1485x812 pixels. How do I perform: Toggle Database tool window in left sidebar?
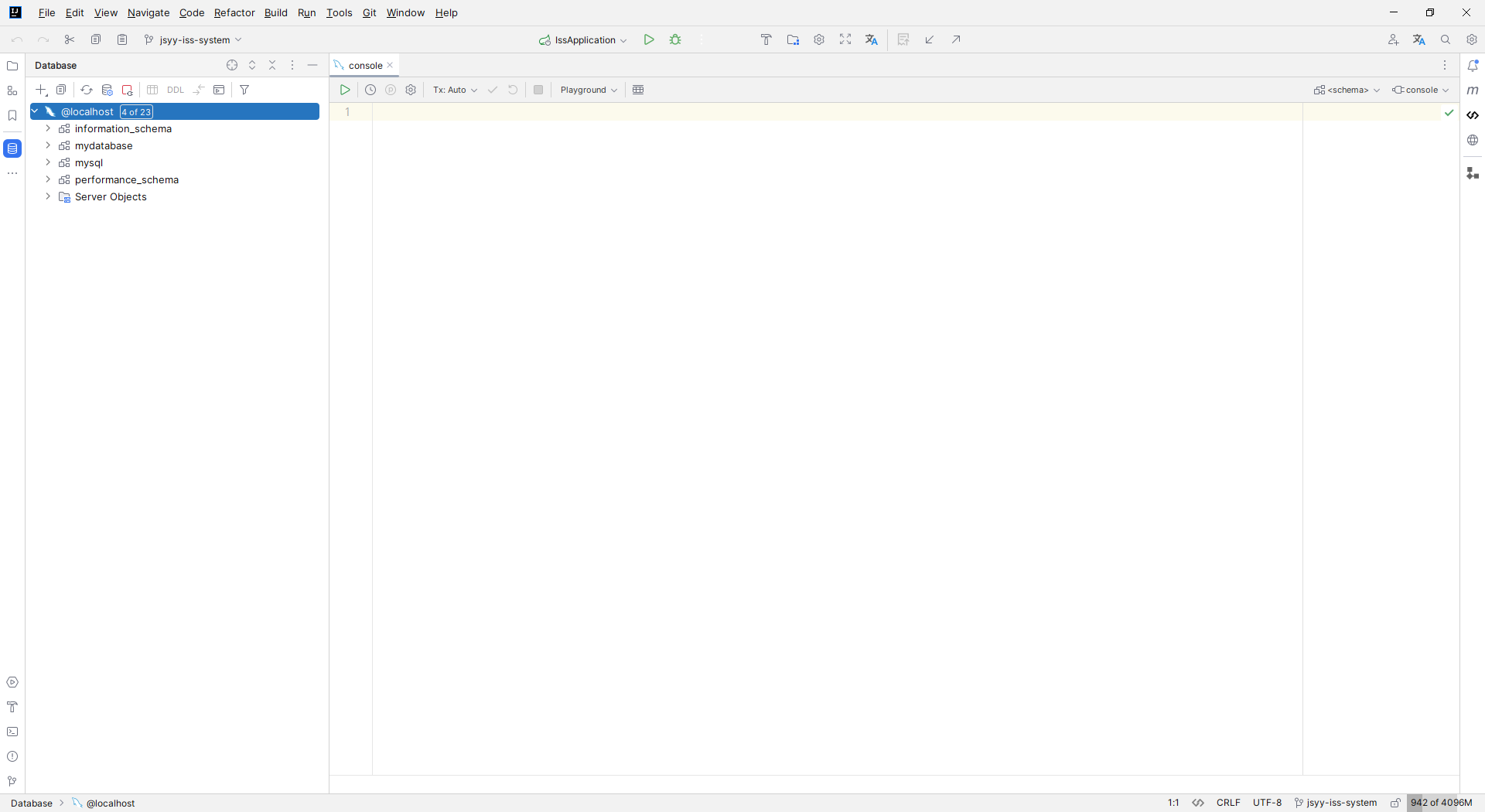pos(12,148)
